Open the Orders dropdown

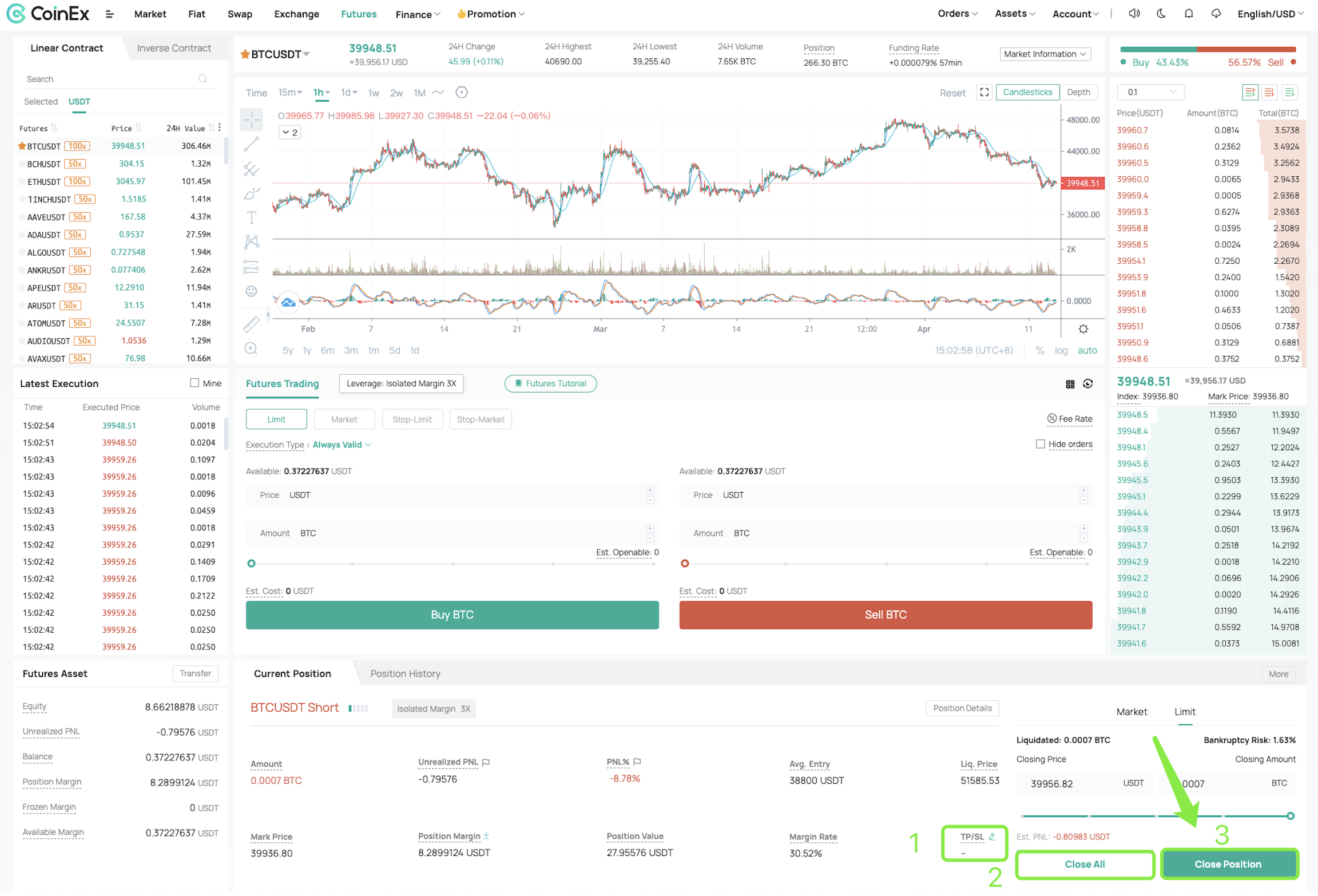pos(957,14)
